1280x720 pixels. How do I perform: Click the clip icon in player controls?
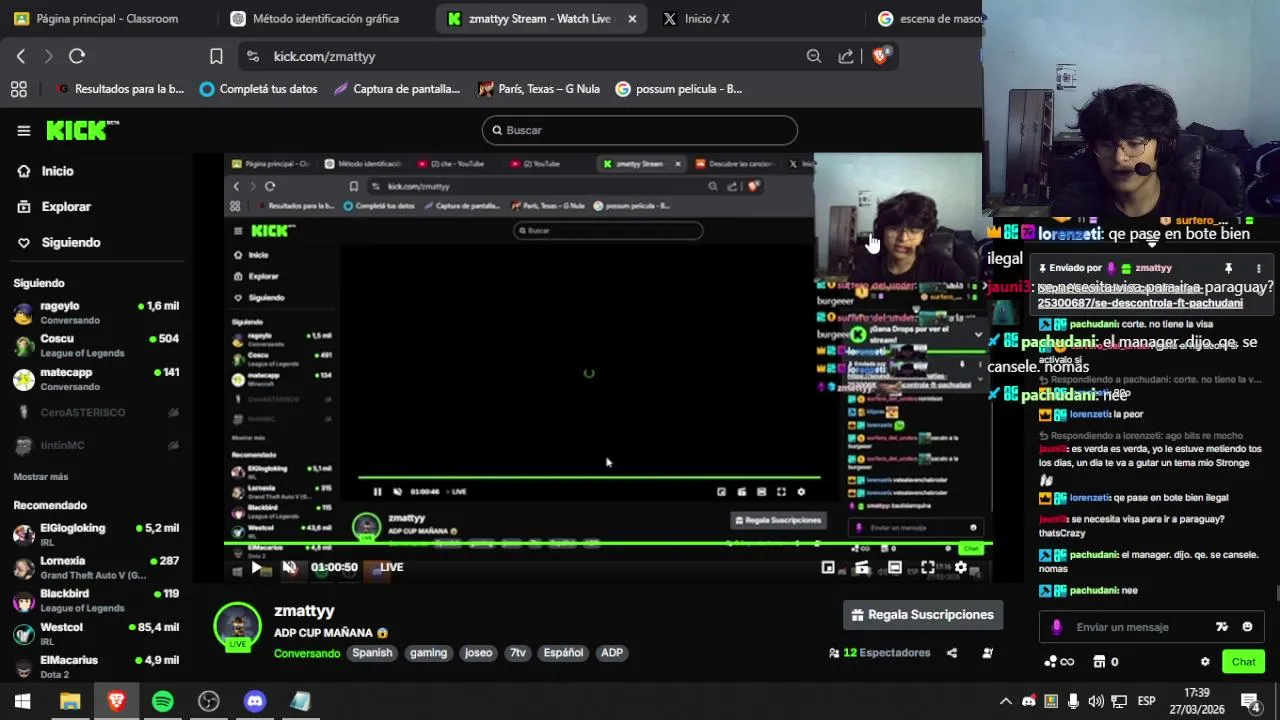coord(862,567)
